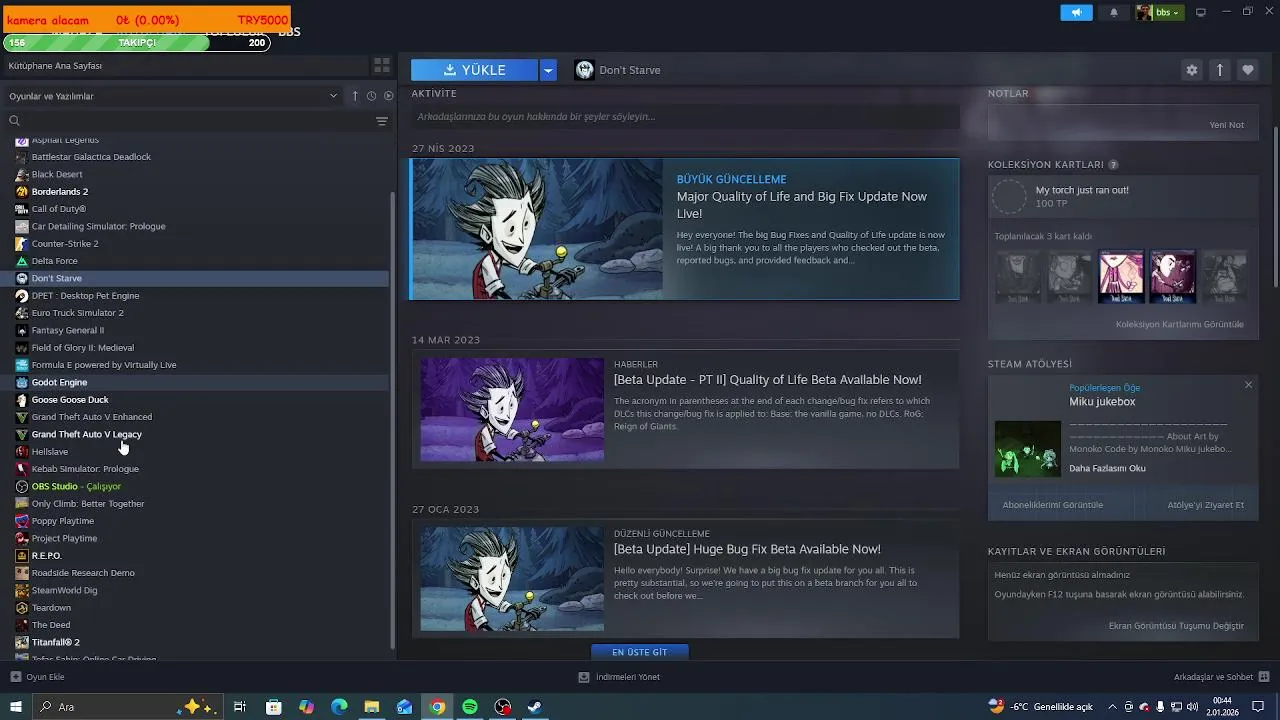Switch library to grid collections view

pos(382,66)
